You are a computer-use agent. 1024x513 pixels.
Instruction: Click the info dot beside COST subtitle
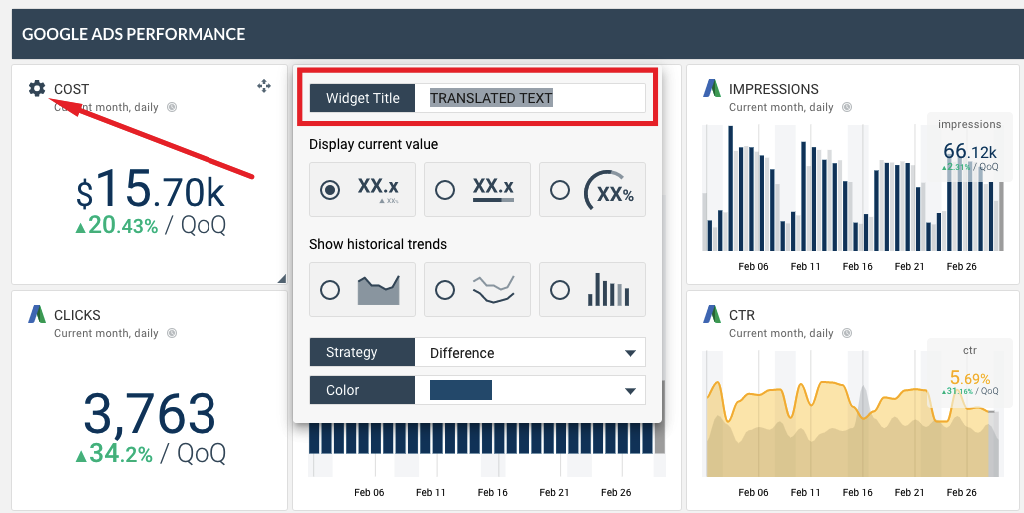172,107
